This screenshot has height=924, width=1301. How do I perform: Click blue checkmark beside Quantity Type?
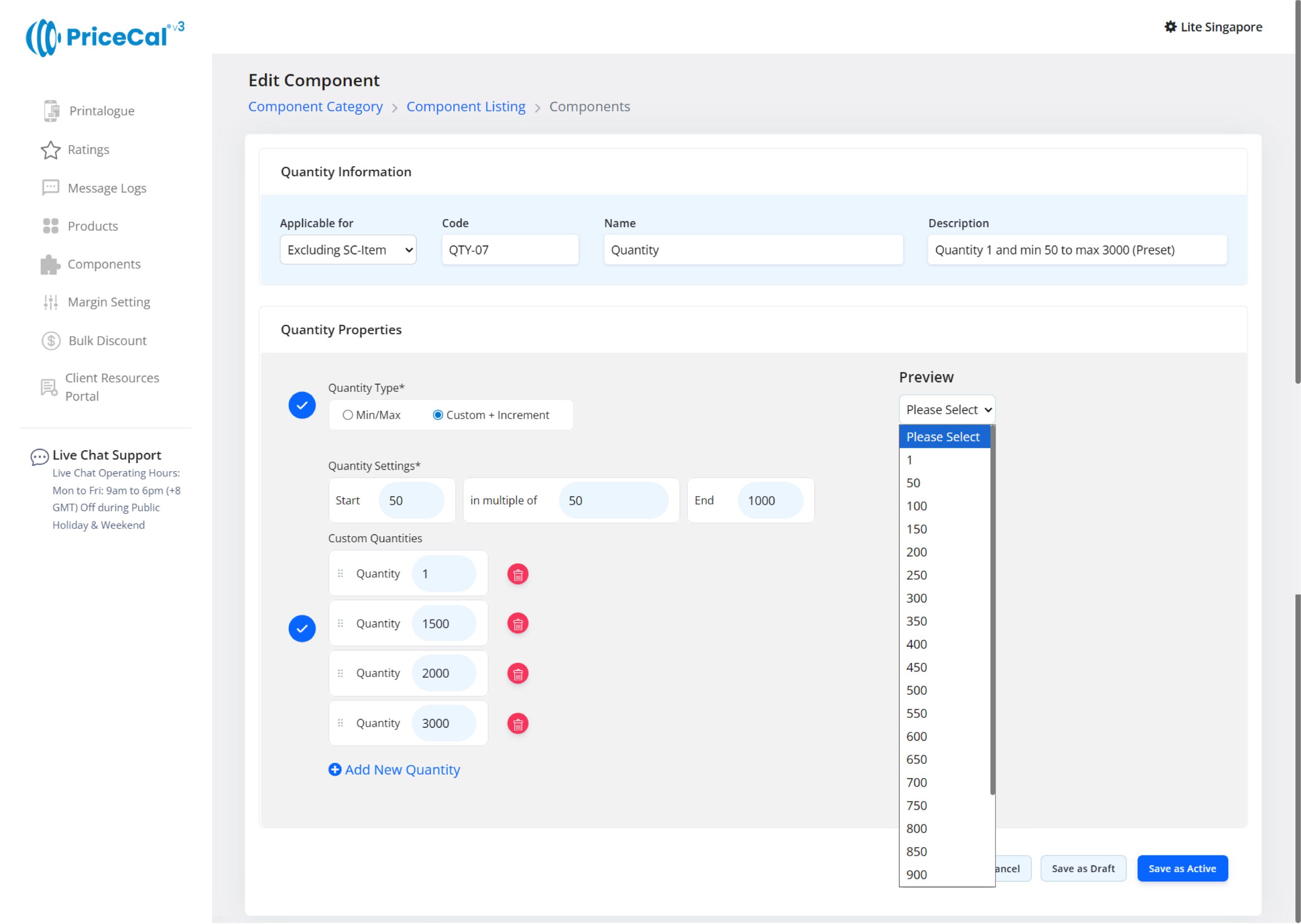302,406
